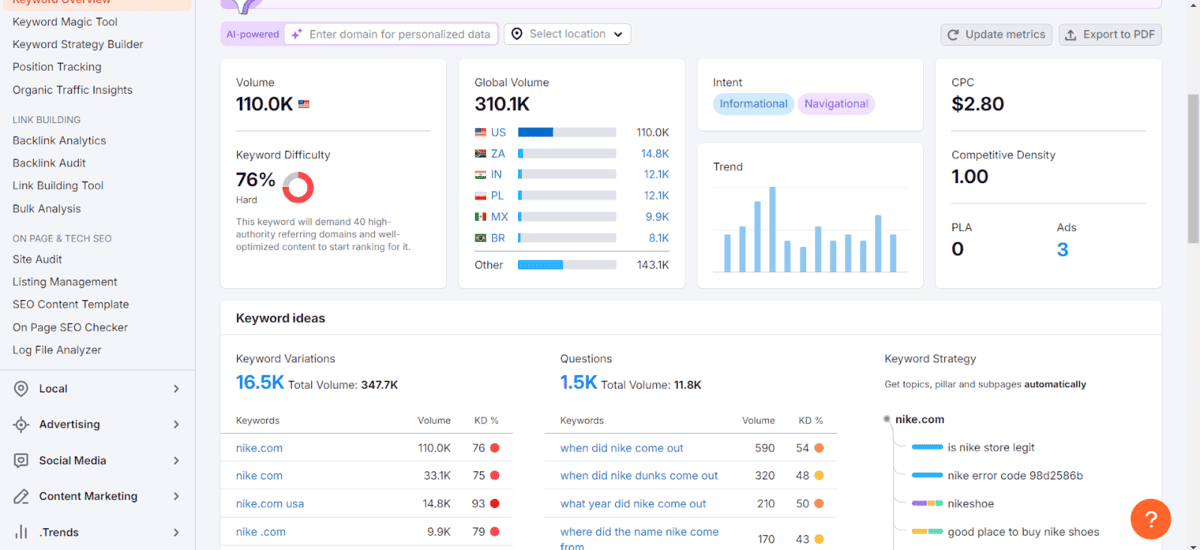The height and width of the screenshot is (550, 1200).
Task: Open the orange help question mark button
Action: click(1150, 519)
